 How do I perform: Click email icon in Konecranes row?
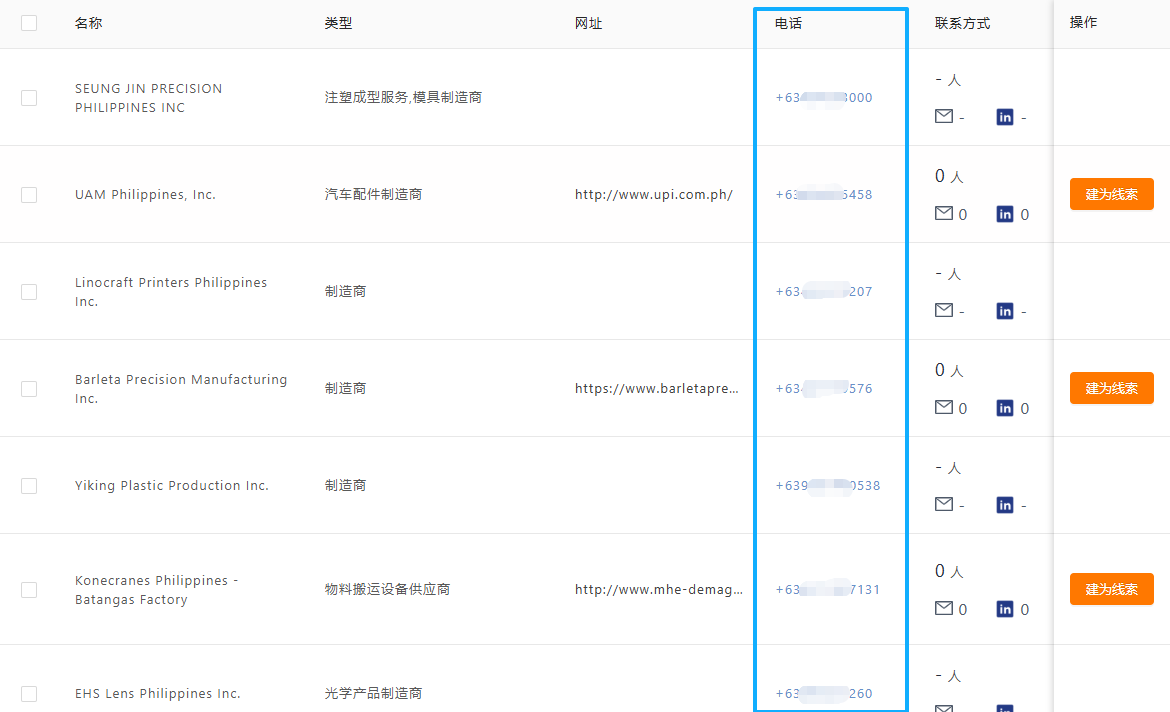pyautogui.click(x=944, y=608)
